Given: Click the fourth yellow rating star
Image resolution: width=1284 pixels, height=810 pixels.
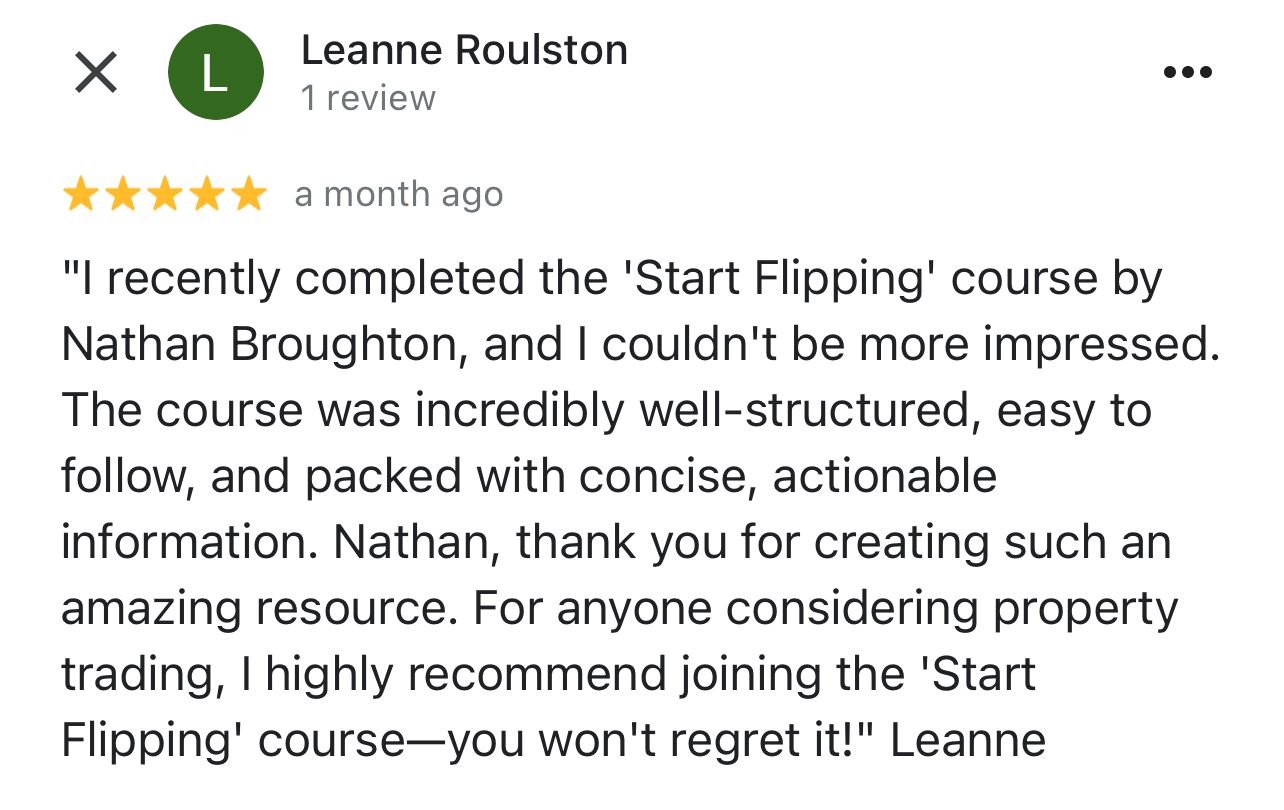Looking at the screenshot, I should [x=206, y=195].
